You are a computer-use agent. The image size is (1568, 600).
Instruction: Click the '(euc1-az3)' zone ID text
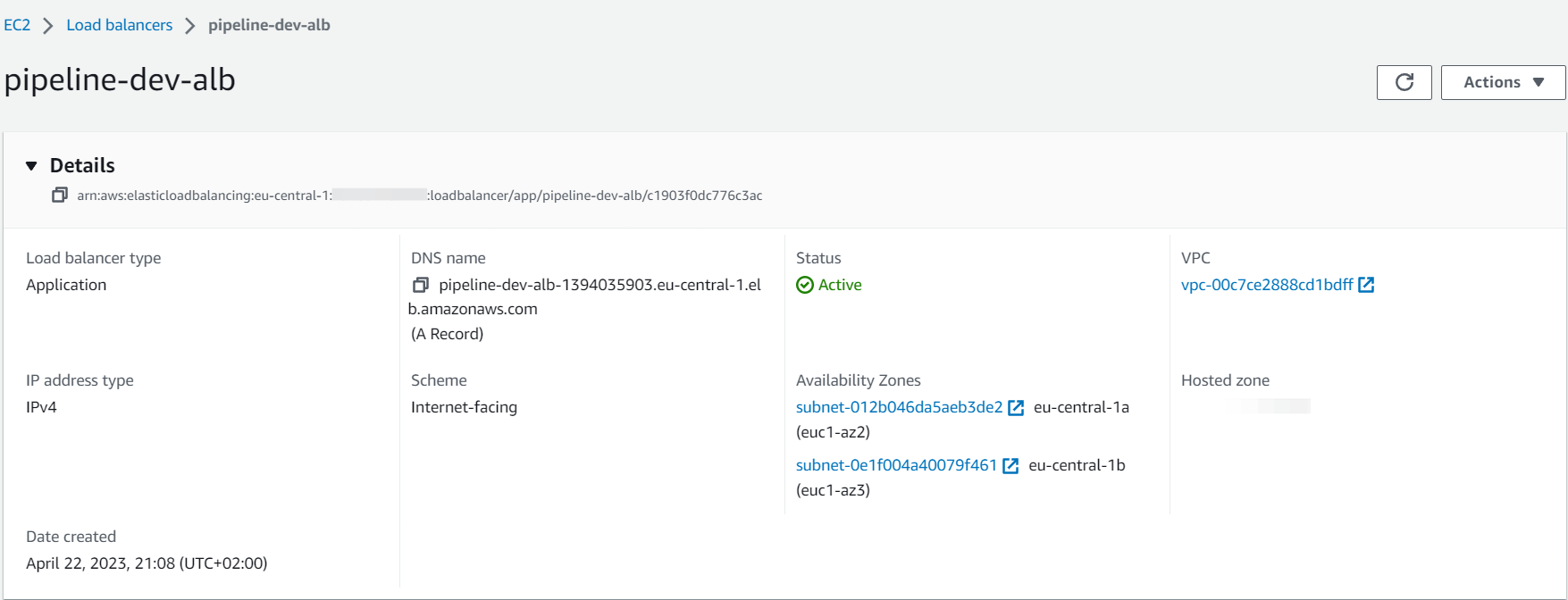coord(833,490)
